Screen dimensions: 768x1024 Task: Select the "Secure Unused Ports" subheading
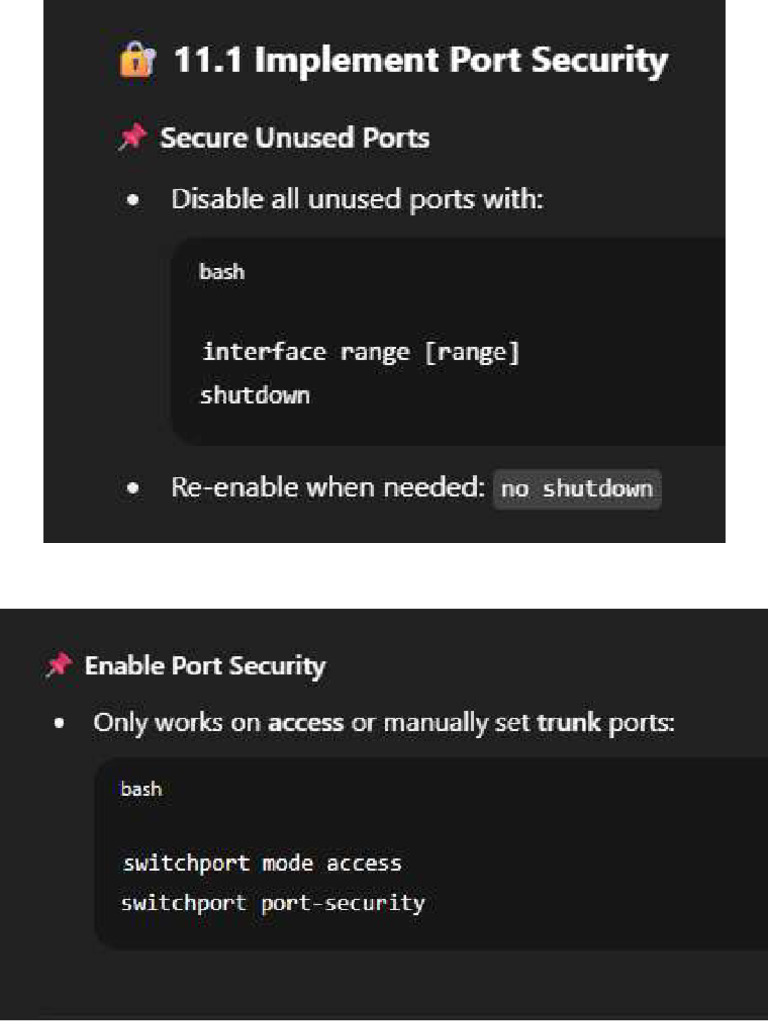pyautogui.click(x=295, y=138)
